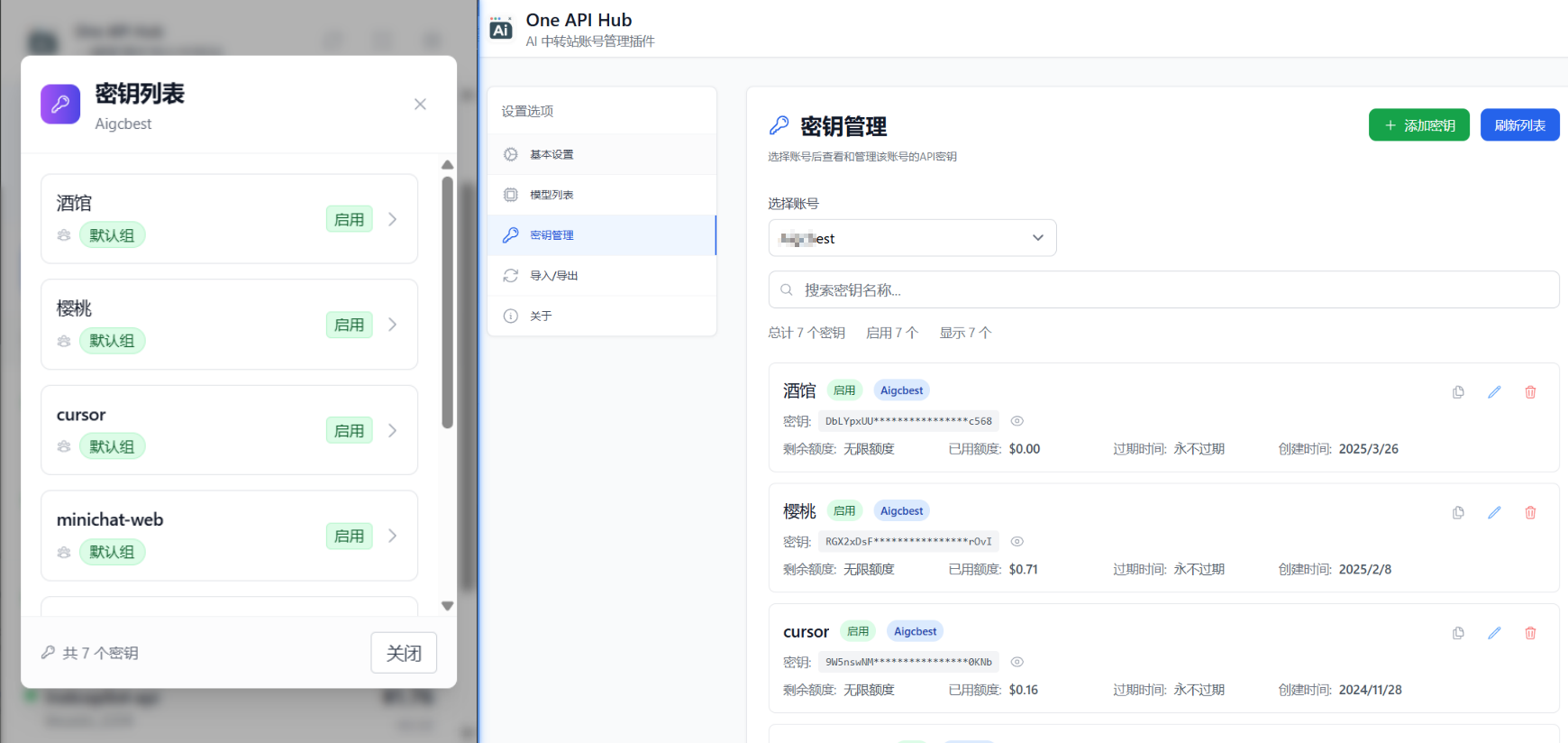The image size is (1568, 743).
Task: Open the 基本设置 settings section
Action: (x=602, y=154)
